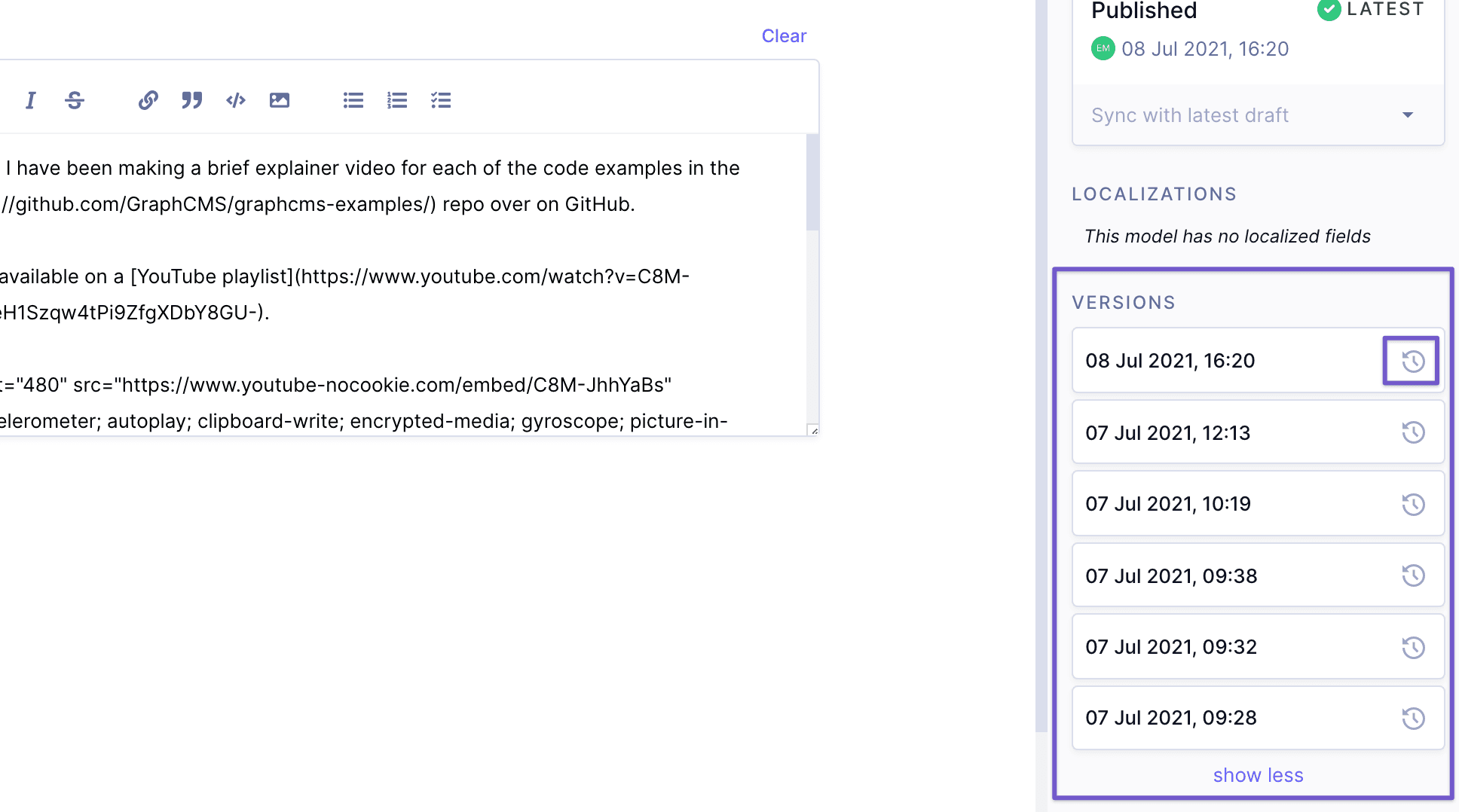Restore the 08 Jul 2021, 16:20 version
1459x812 pixels.
(1412, 361)
